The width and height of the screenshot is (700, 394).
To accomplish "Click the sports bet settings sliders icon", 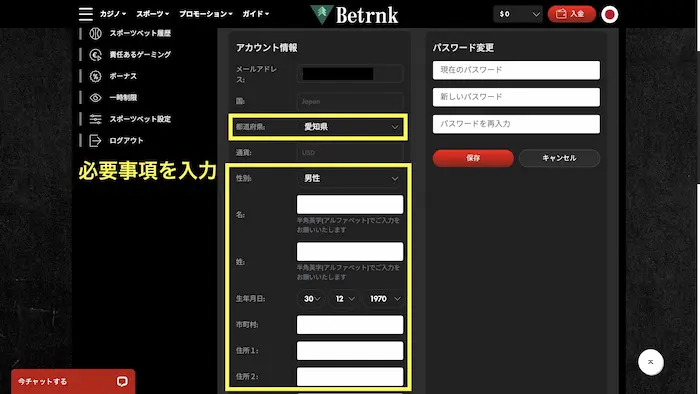I will [x=95, y=119].
